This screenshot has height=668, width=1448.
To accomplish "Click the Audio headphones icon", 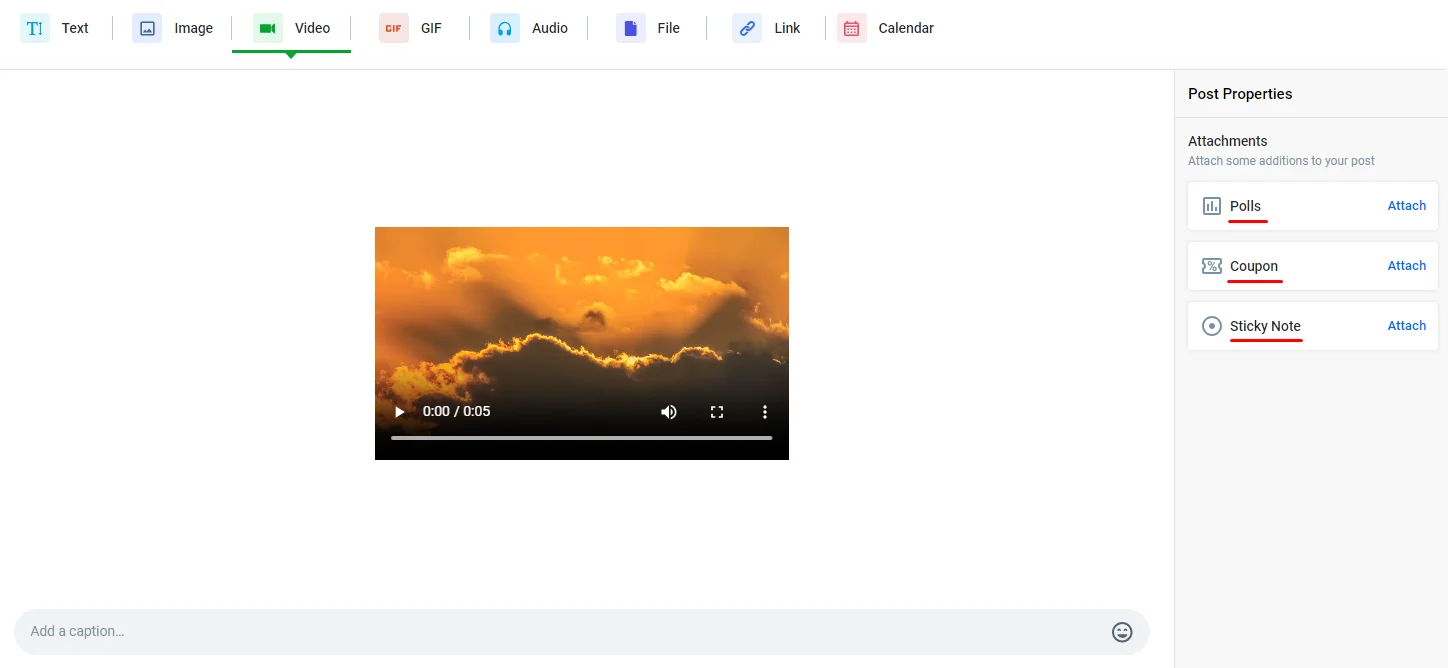I will (505, 28).
